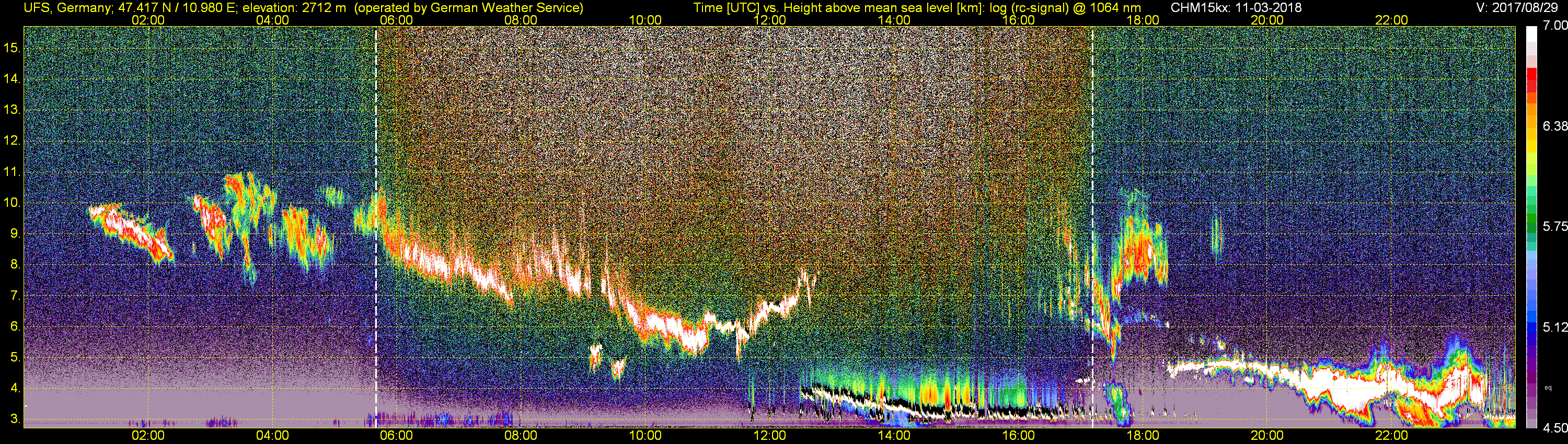Click the 14 km height axis label
Viewport: 1568px width, 444px height.
click(x=11, y=79)
